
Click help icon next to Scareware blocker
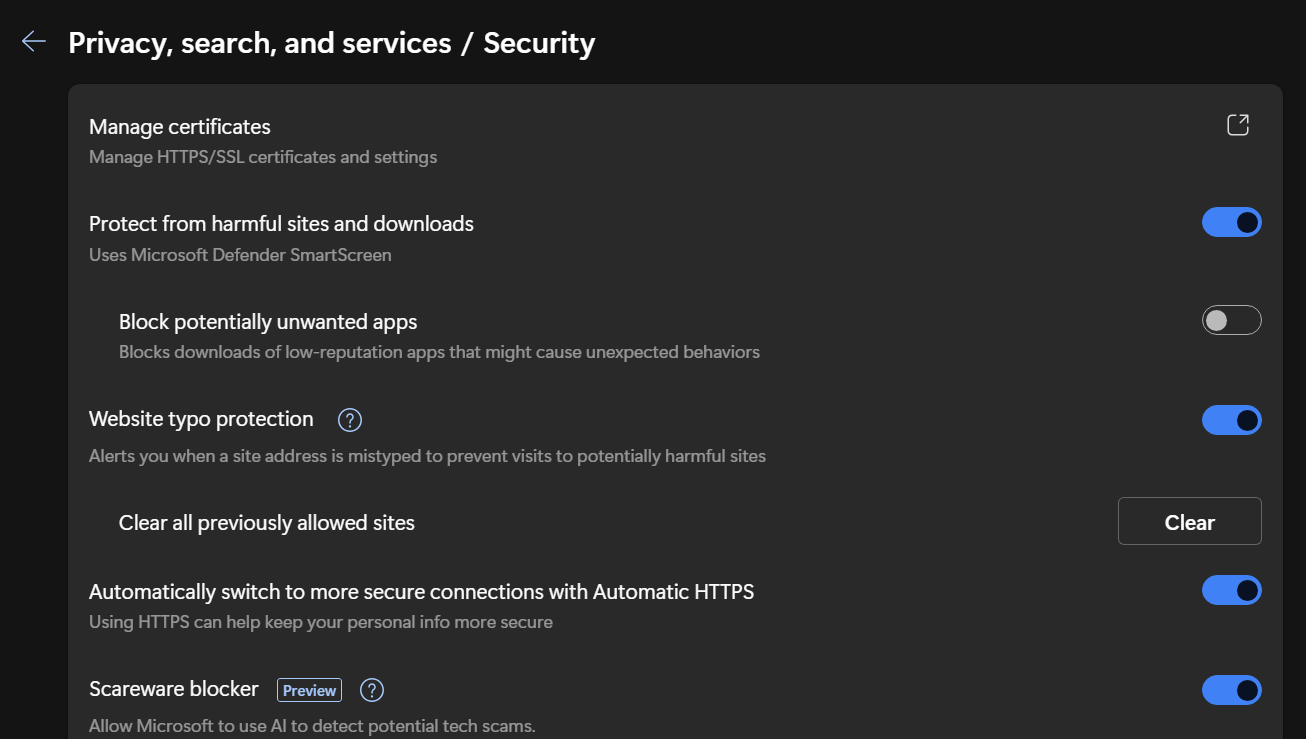(x=372, y=690)
